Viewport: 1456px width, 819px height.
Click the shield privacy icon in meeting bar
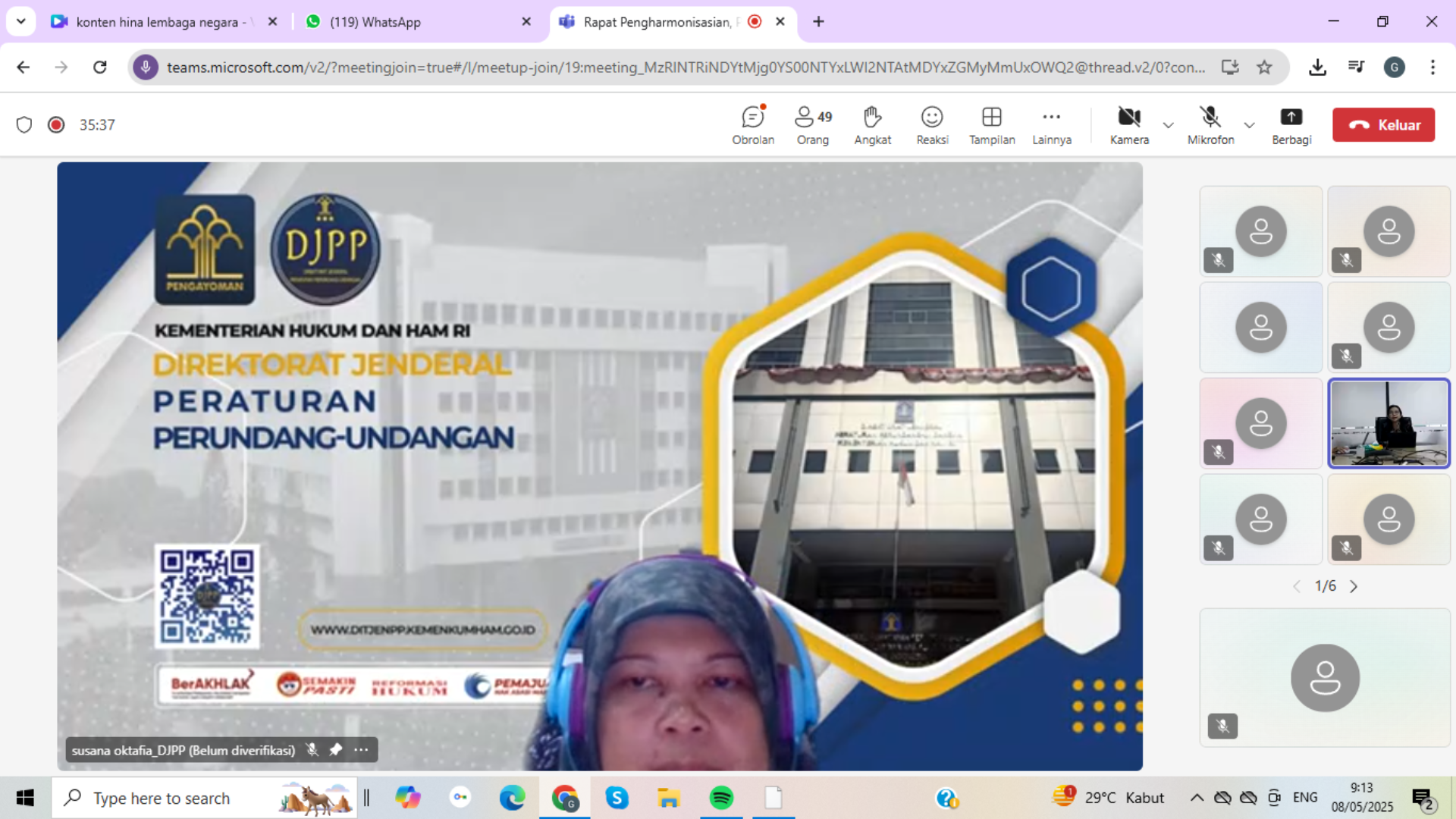click(x=24, y=124)
